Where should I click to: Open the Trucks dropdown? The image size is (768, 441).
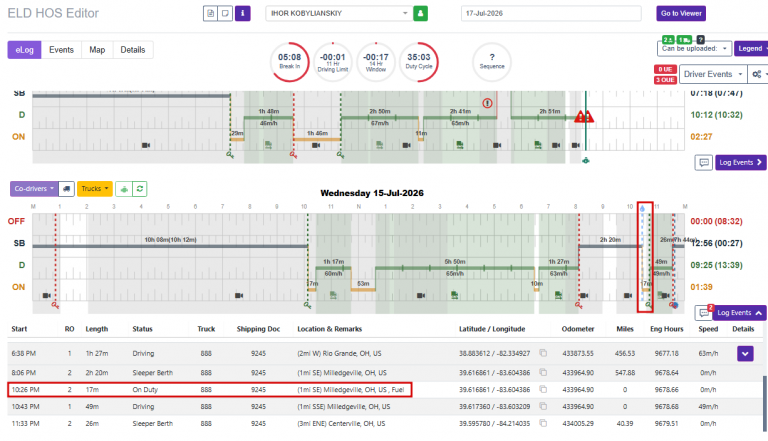[x=95, y=189]
